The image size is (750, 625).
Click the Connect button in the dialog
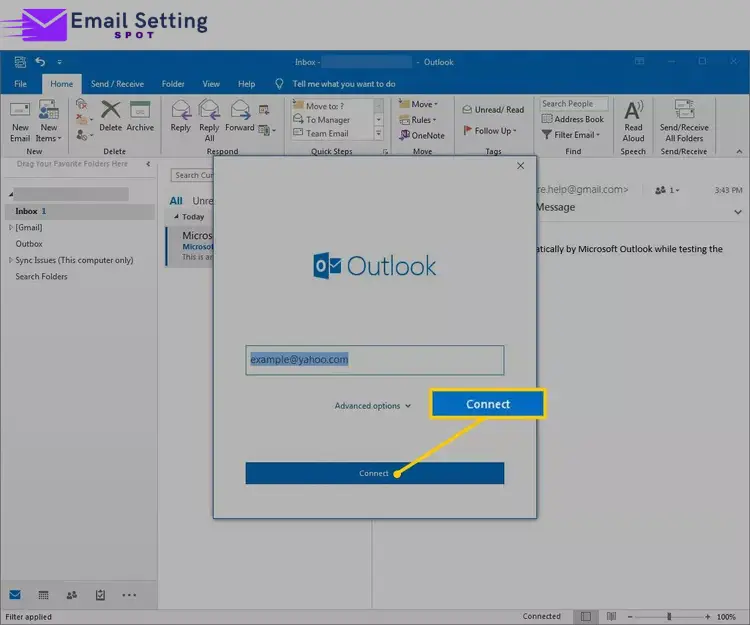point(375,473)
